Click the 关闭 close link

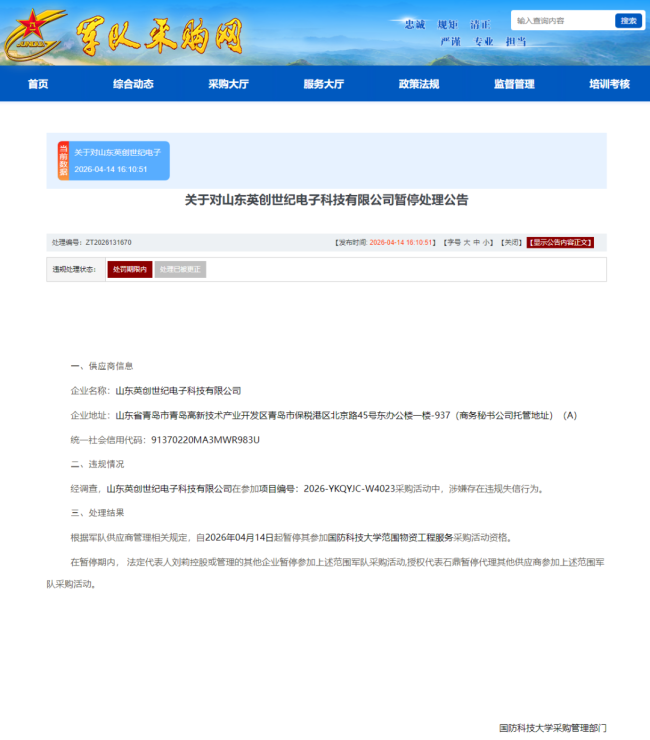(511, 243)
